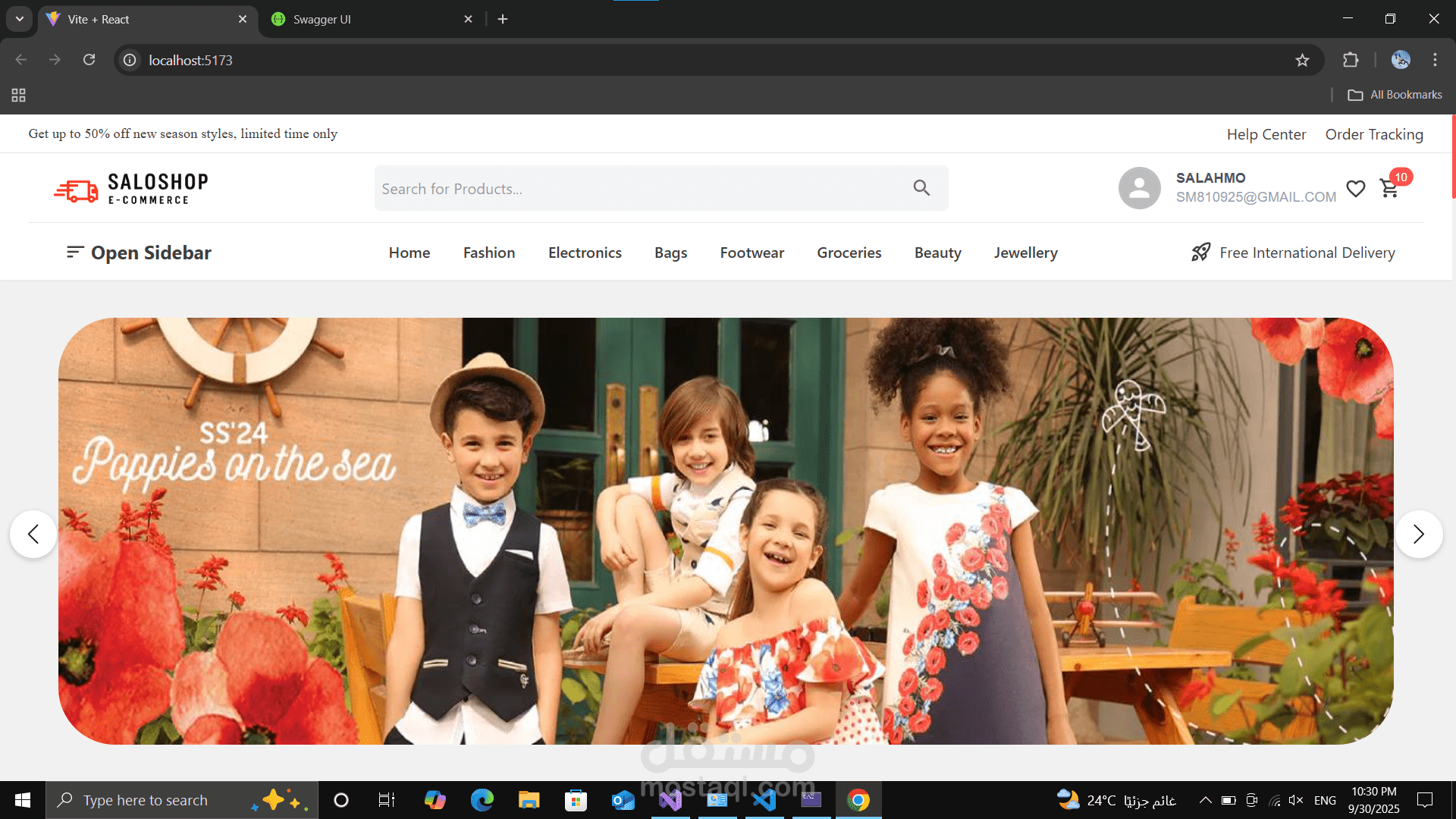Open the Help Center link

point(1266,134)
